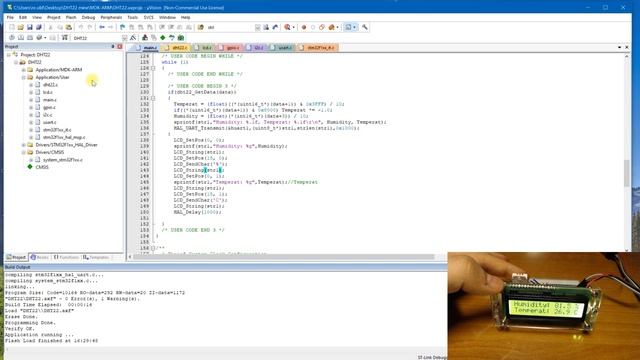Click the Undo arrow icon
The height and width of the screenshot is (360, 640).
pyautogui.click(x=81, y=27)
